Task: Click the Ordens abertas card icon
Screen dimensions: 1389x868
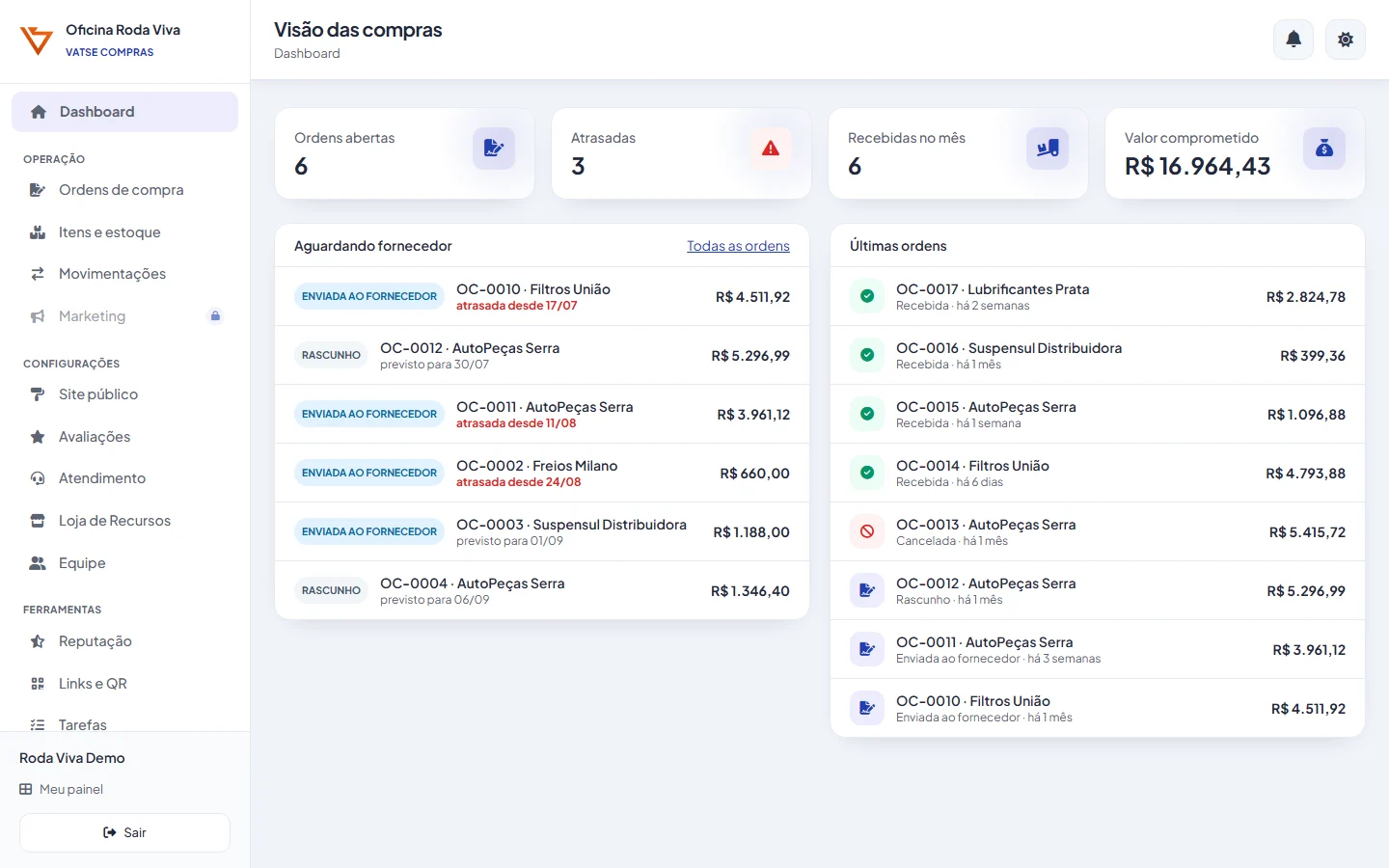Action: 494,149
